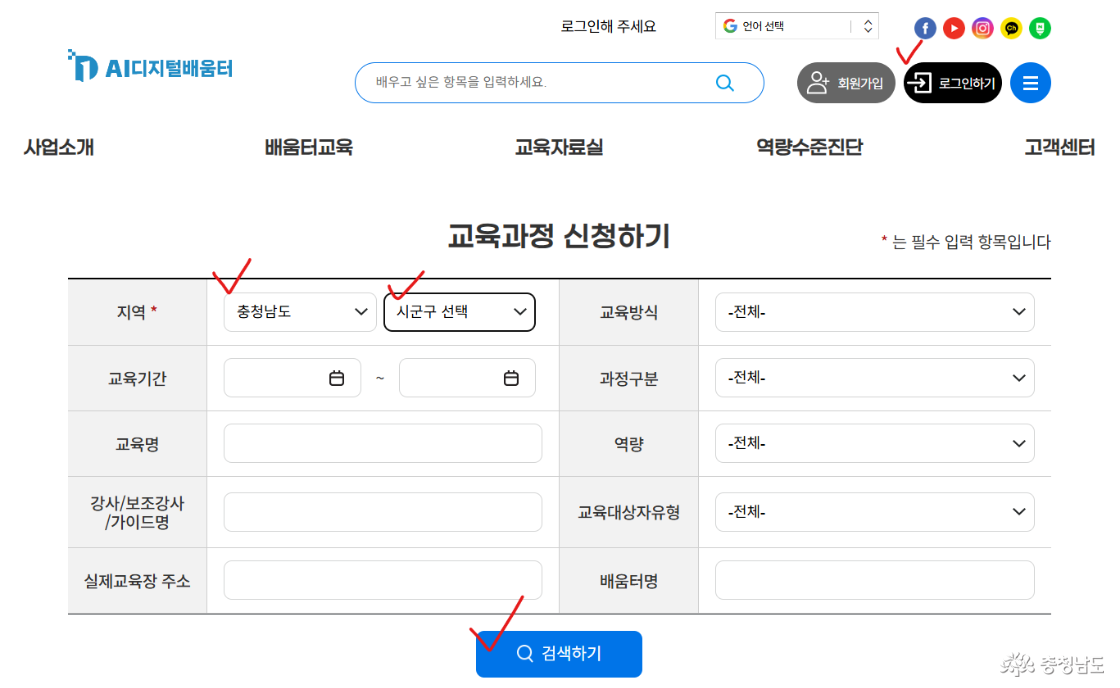
Task: Click the 교육명 text field
Action: (383, 444)
